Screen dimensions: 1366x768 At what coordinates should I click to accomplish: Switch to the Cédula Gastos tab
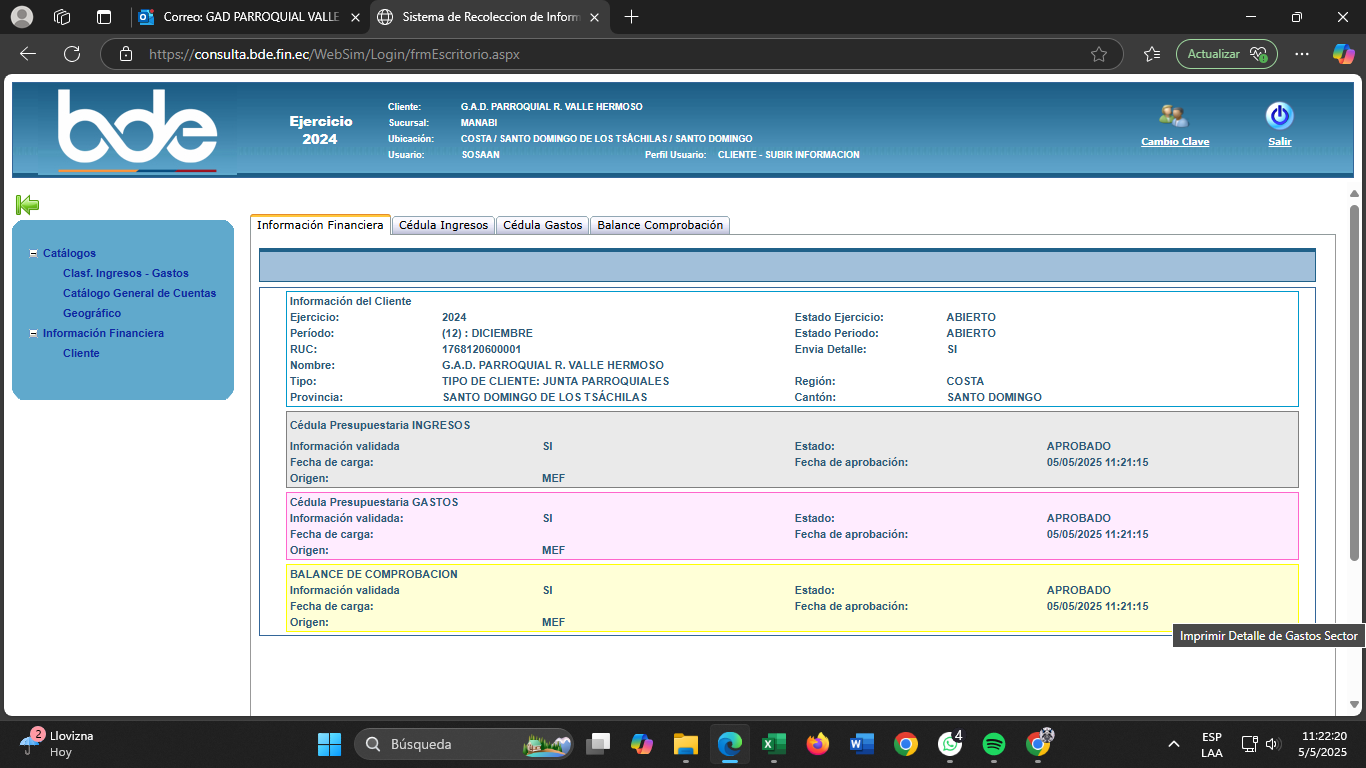pos(542,225)
